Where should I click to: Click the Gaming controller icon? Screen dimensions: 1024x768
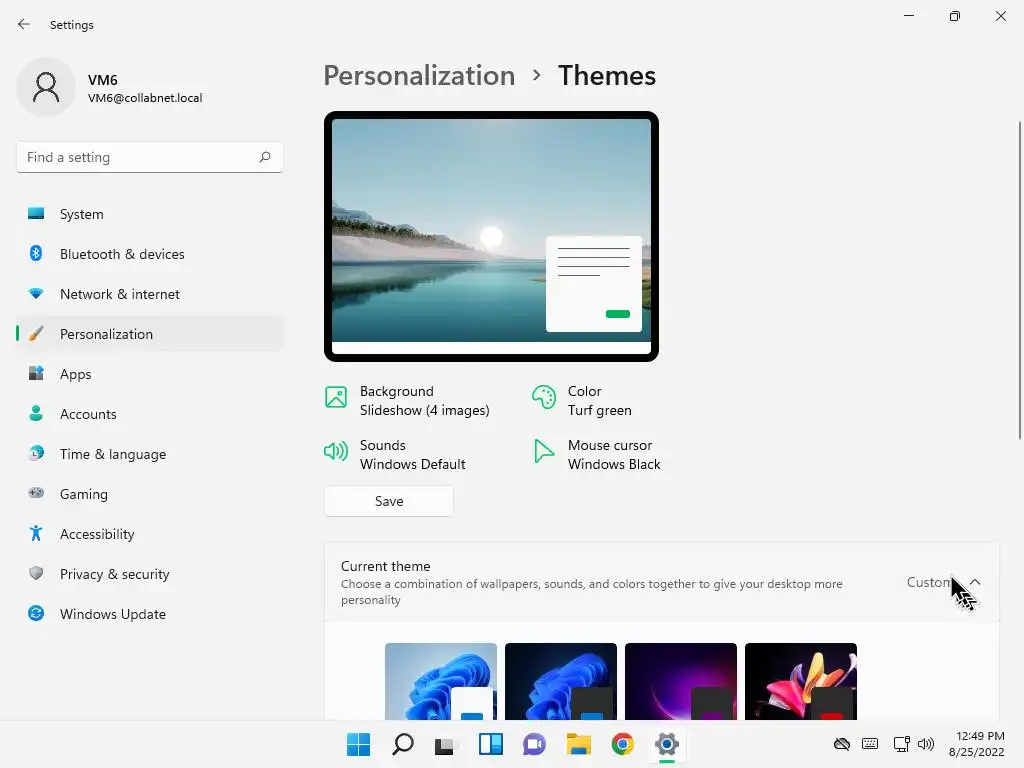coord(36,493)
